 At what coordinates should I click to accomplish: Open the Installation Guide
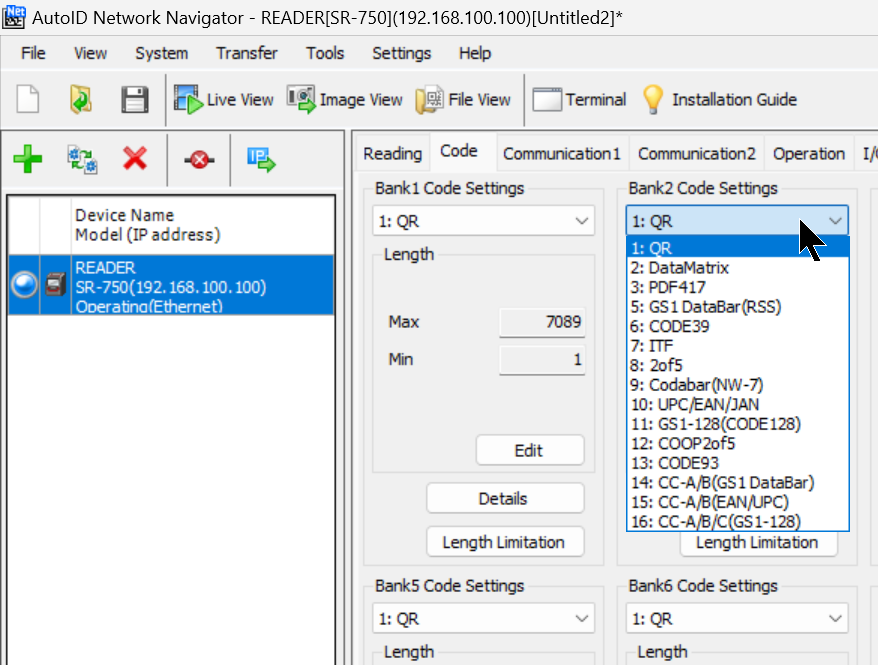tap(720, 100)
